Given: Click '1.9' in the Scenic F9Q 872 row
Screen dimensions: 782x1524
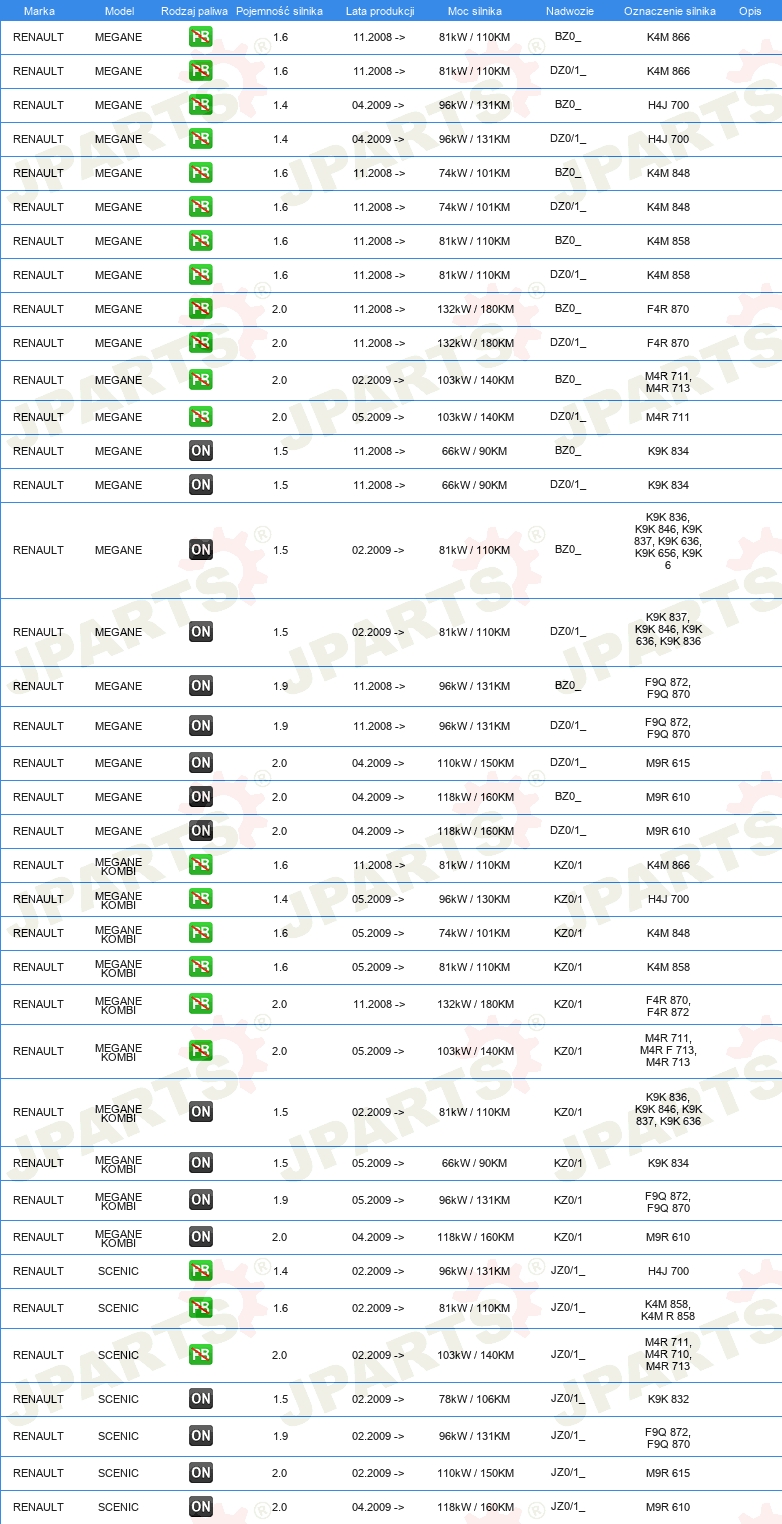Looking at the screenshot, I should tap(280, 1436).
